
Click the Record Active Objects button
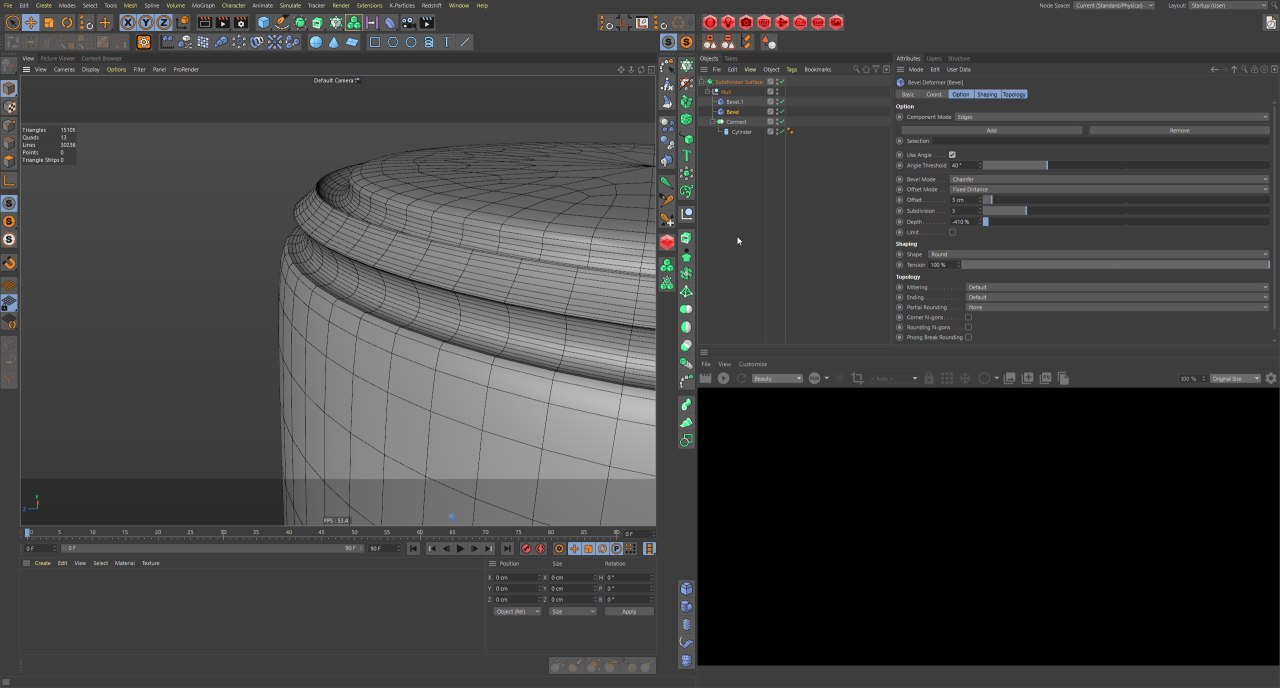point(526,548)
